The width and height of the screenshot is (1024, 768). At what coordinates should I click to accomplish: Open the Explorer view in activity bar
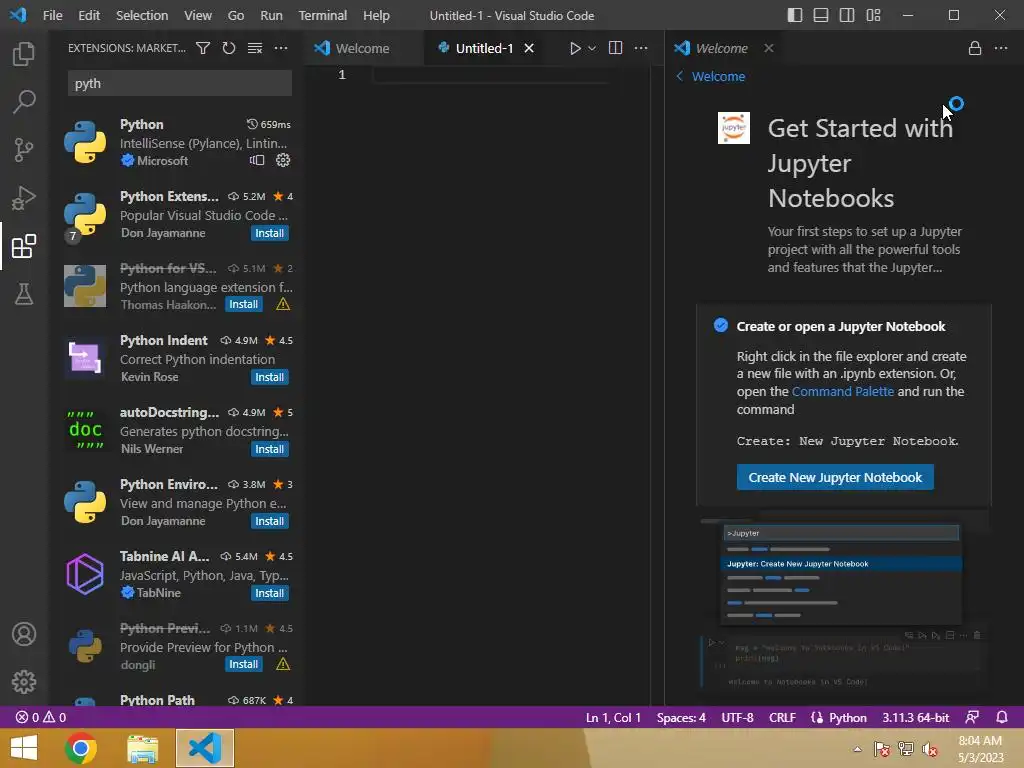24,54
